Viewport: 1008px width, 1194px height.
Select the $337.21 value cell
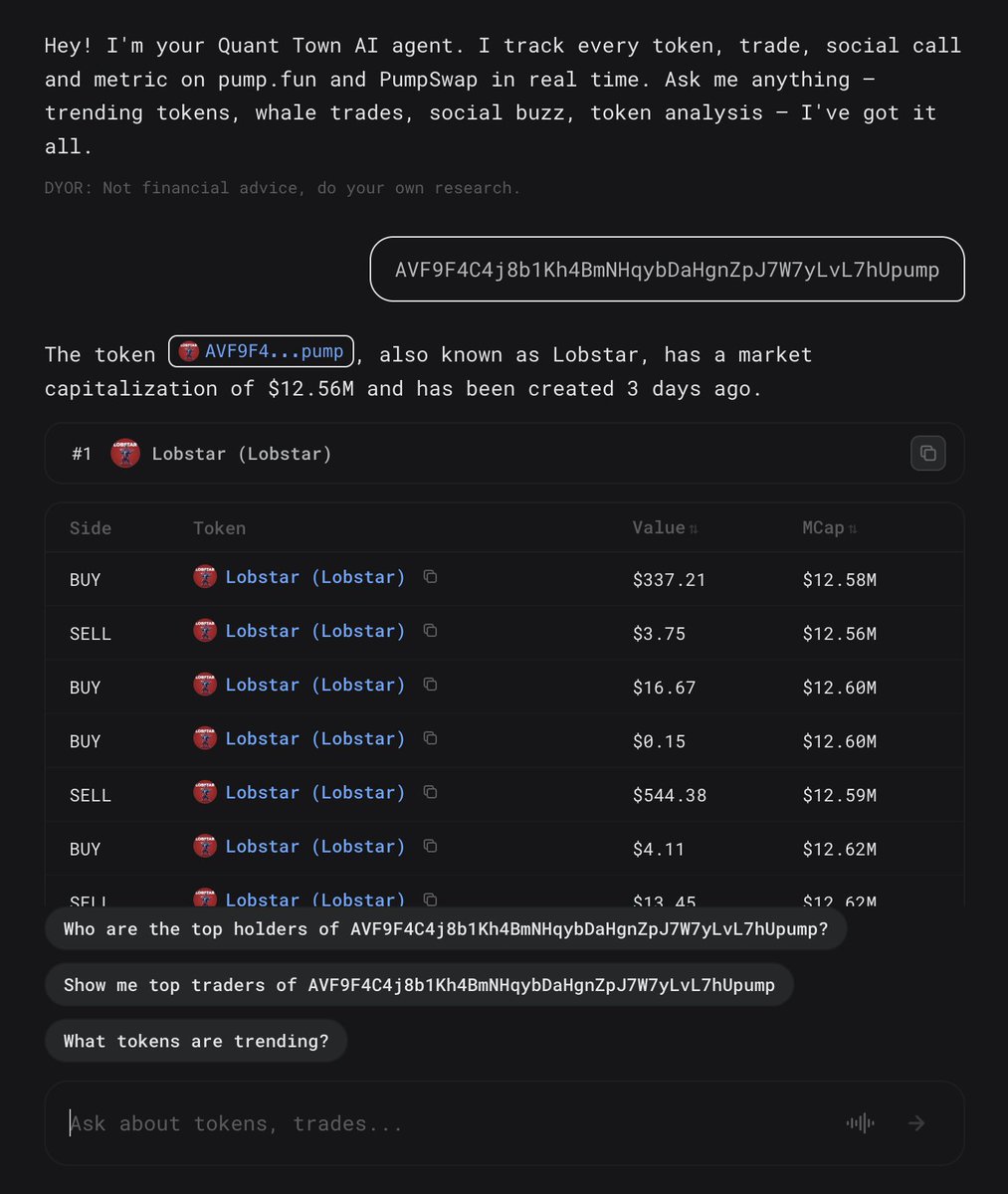(x=670, y=579)
